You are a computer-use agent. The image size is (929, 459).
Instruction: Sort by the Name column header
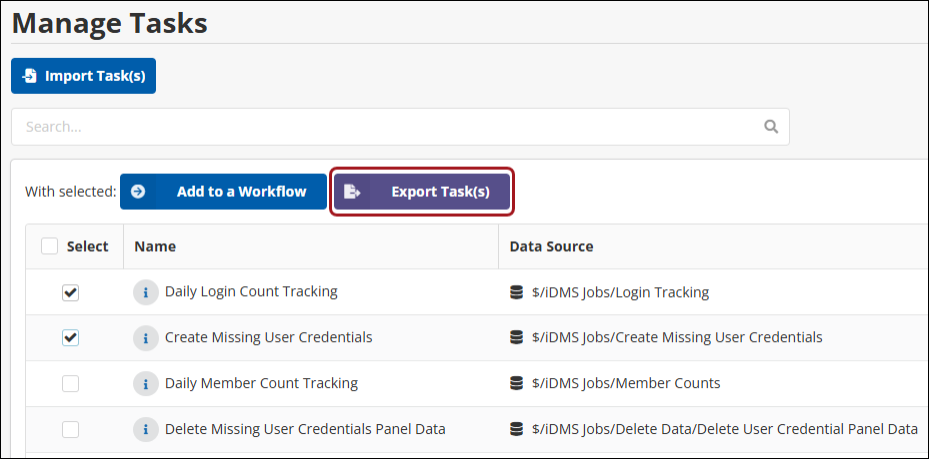pos(155,246)
